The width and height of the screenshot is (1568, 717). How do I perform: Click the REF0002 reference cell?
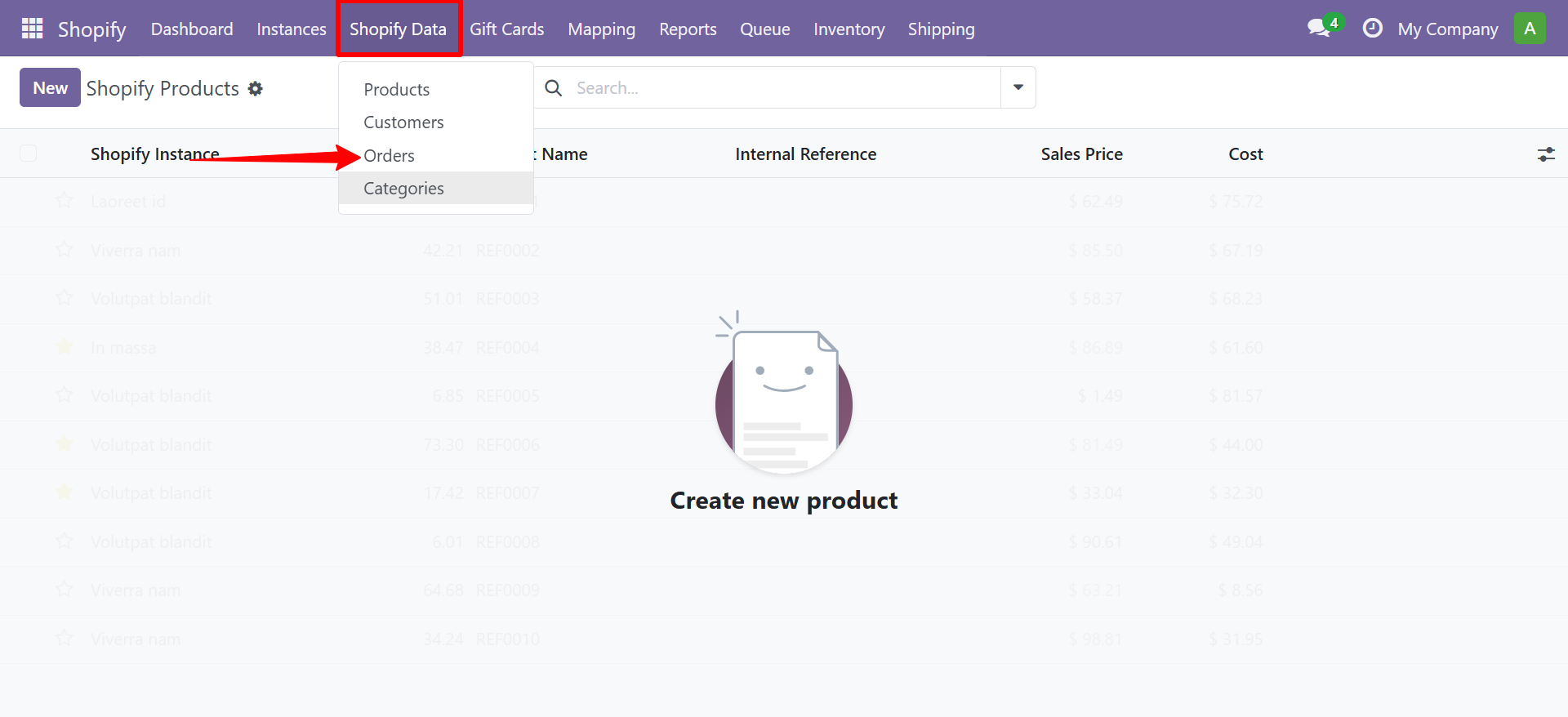click(508, 251)
